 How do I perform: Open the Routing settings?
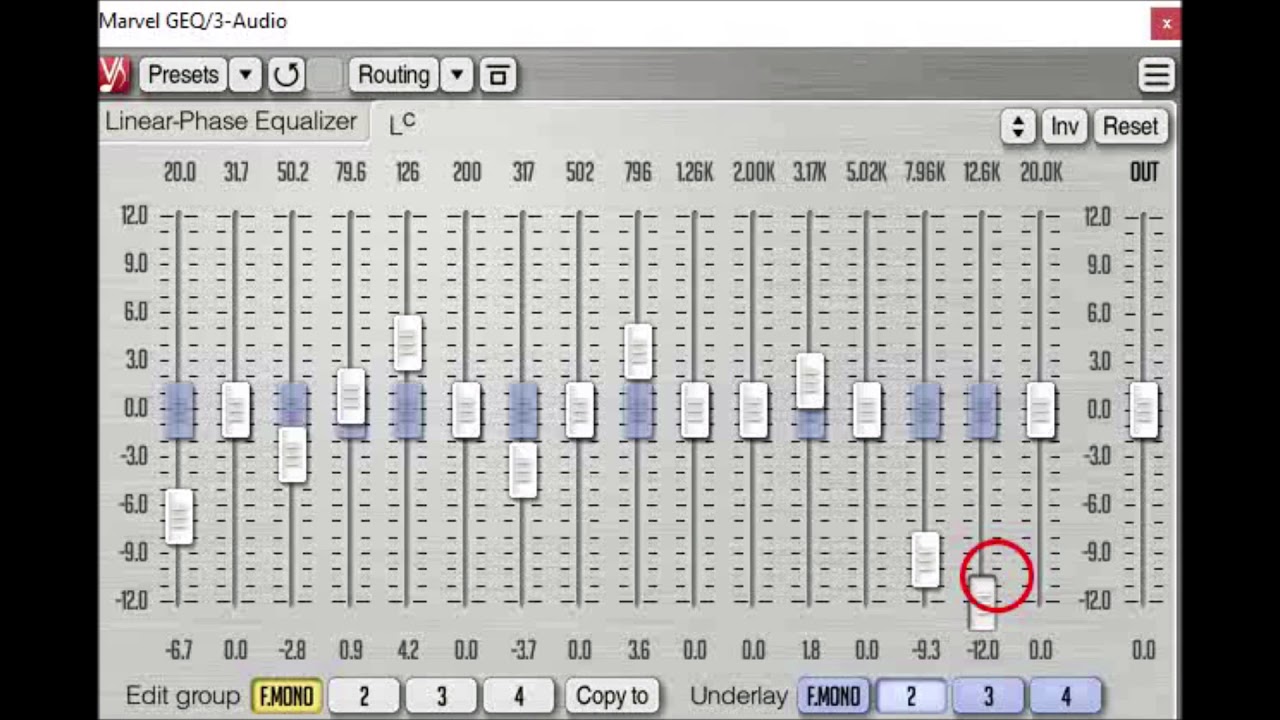tap(394, 75)
